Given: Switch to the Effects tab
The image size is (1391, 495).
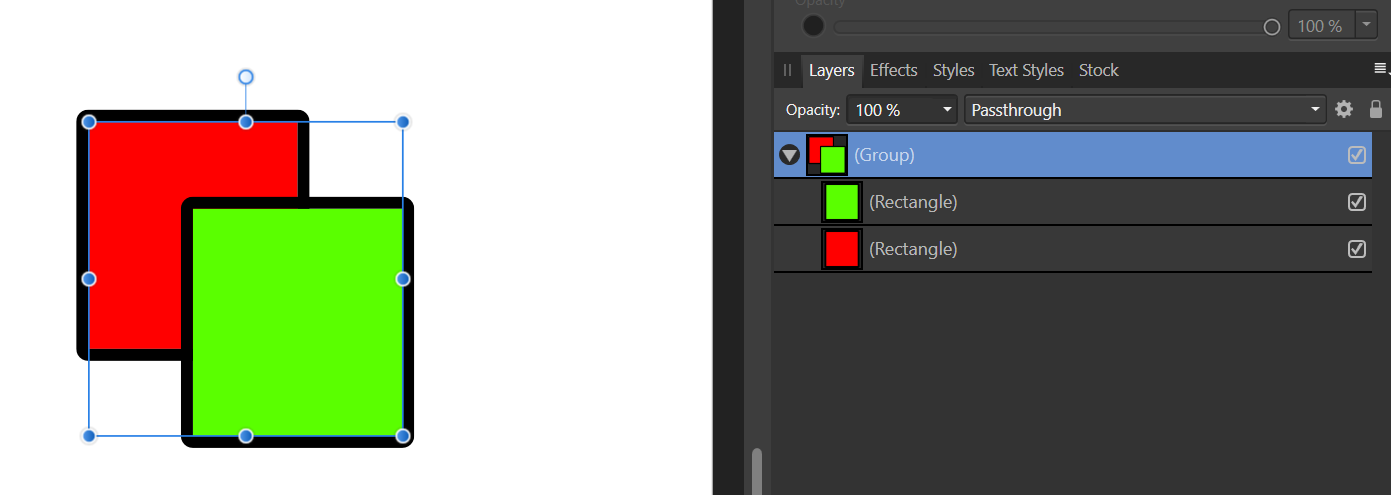Looking at the screenshot, I should pos(893,70).
